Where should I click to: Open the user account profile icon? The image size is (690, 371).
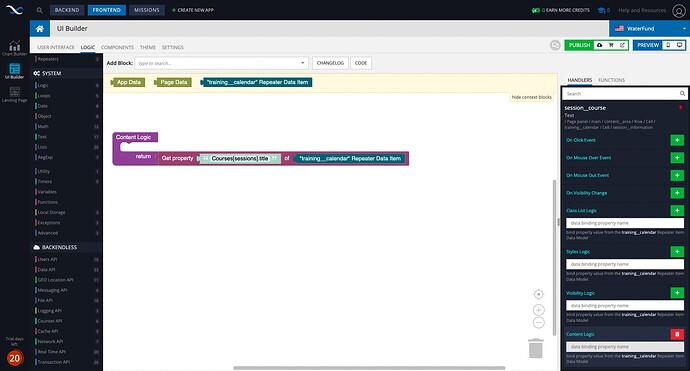[679, 11]
